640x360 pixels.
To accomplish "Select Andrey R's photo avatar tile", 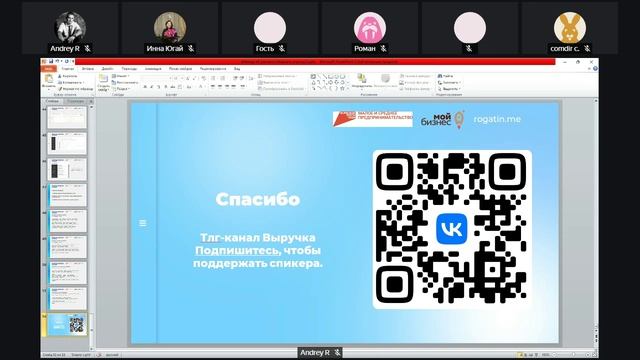I will click(x=70, y=28).
